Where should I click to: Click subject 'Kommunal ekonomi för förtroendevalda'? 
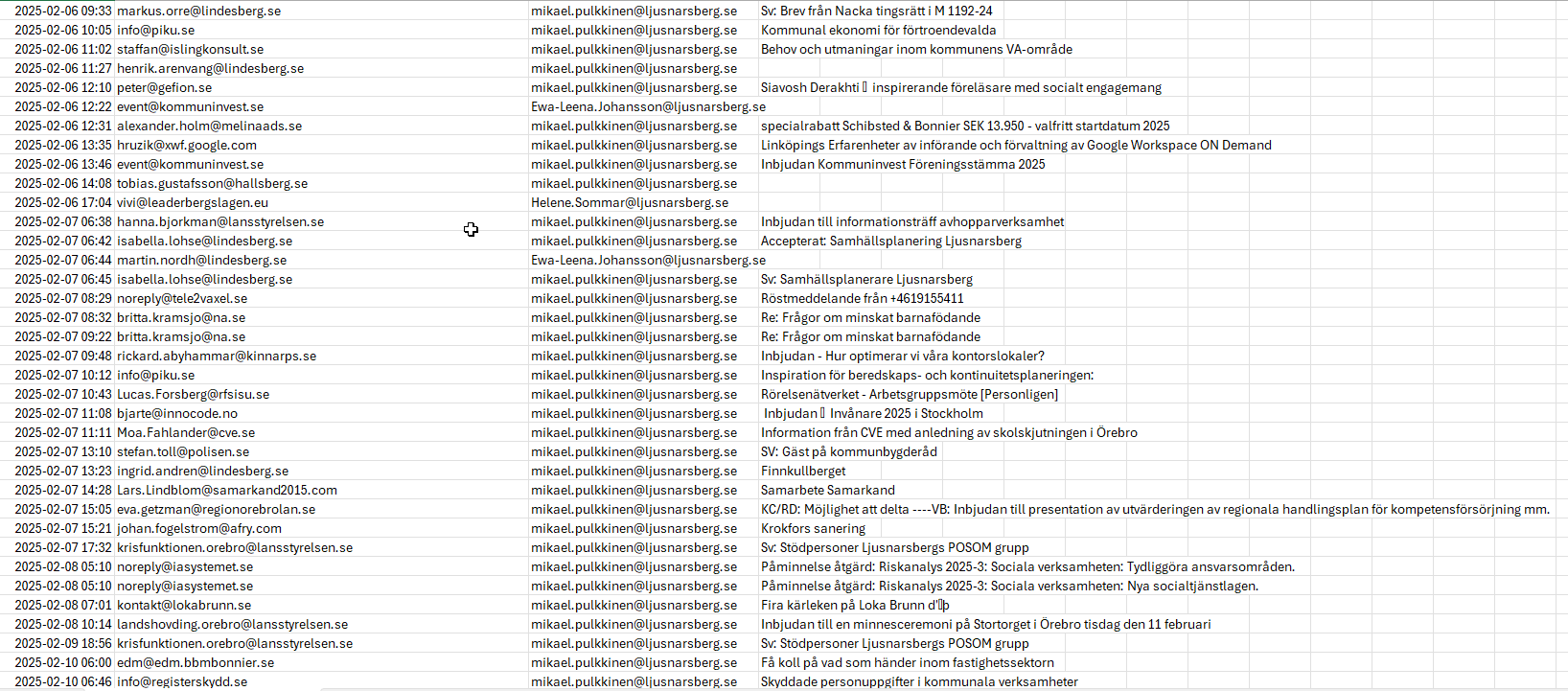[x=878, y=30]
